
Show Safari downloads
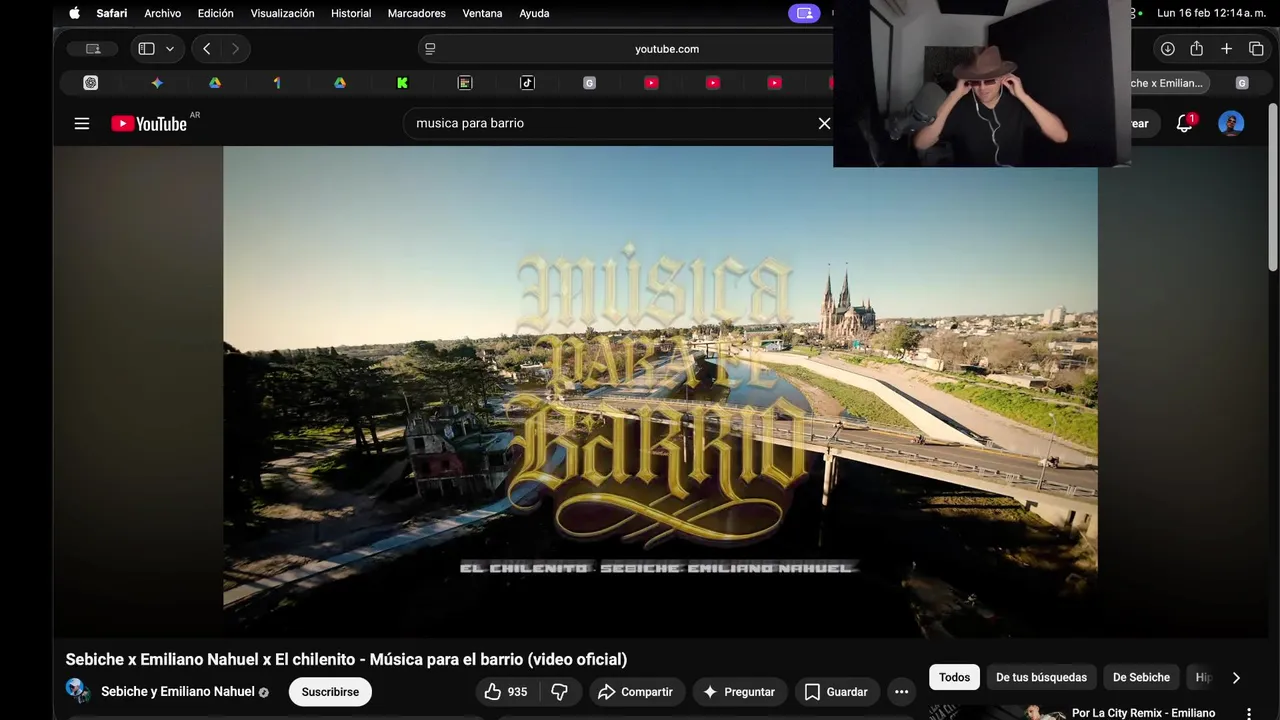pyautogui.click(x=1167, y=48)
